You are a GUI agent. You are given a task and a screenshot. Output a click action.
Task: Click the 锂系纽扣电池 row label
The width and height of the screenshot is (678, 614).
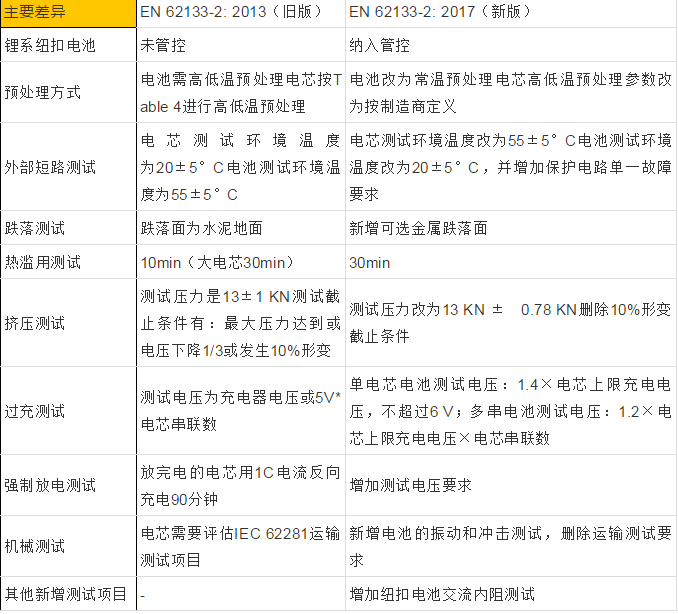point(50,46)
